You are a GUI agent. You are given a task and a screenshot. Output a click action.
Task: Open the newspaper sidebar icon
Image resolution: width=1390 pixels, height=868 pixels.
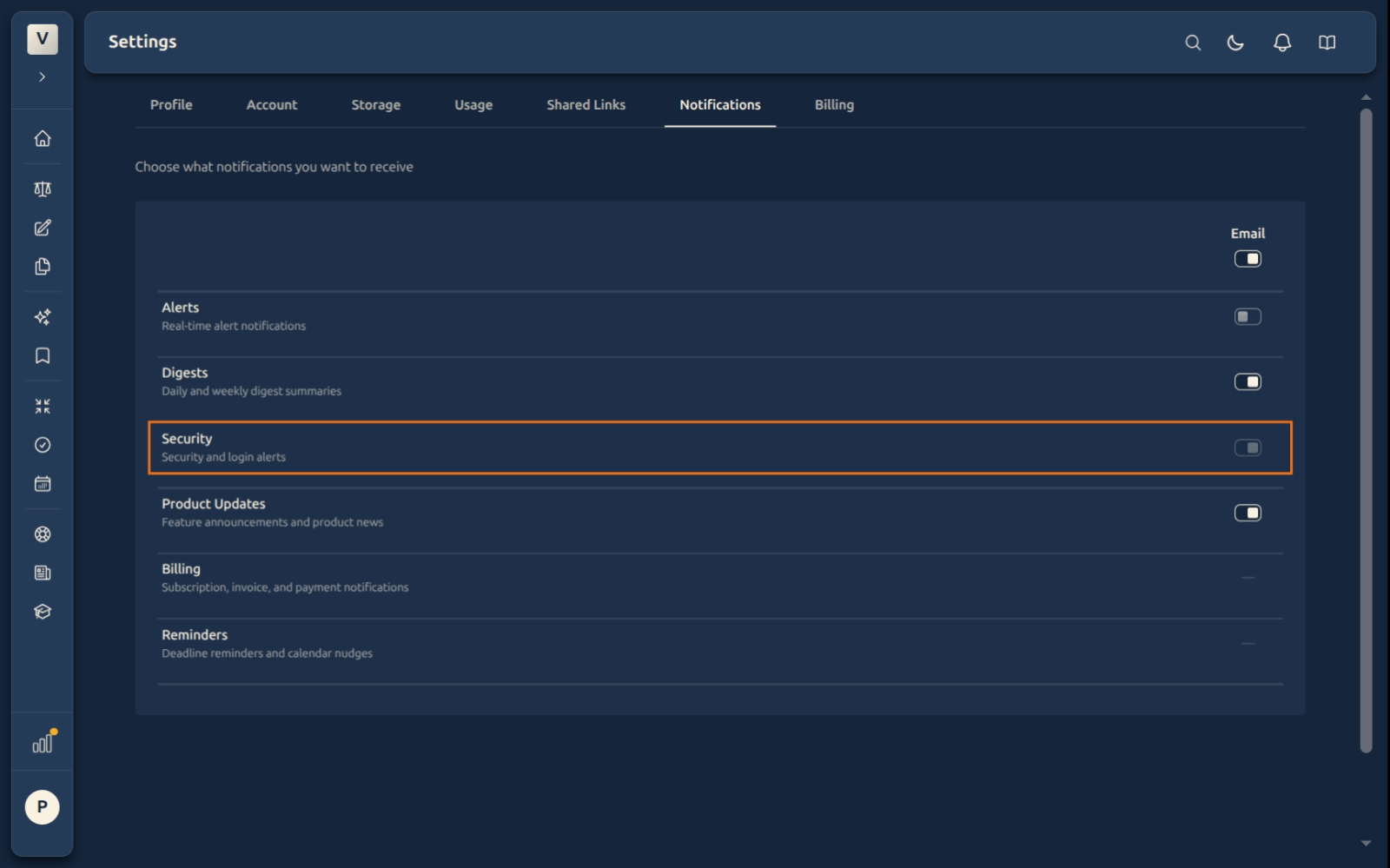pyautogui.click(x=42, y=573)
